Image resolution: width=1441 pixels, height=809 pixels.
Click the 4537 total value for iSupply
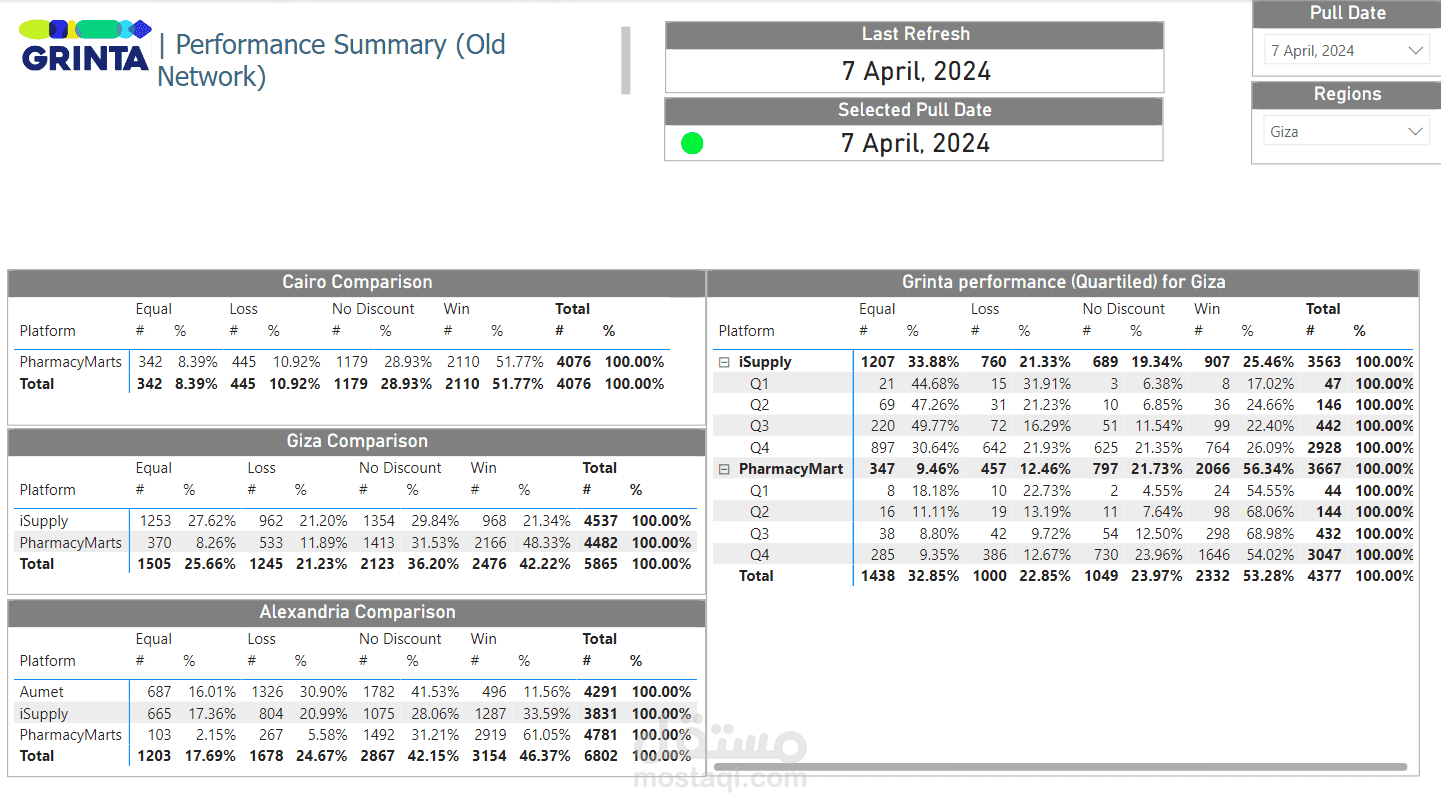(601, 521)
